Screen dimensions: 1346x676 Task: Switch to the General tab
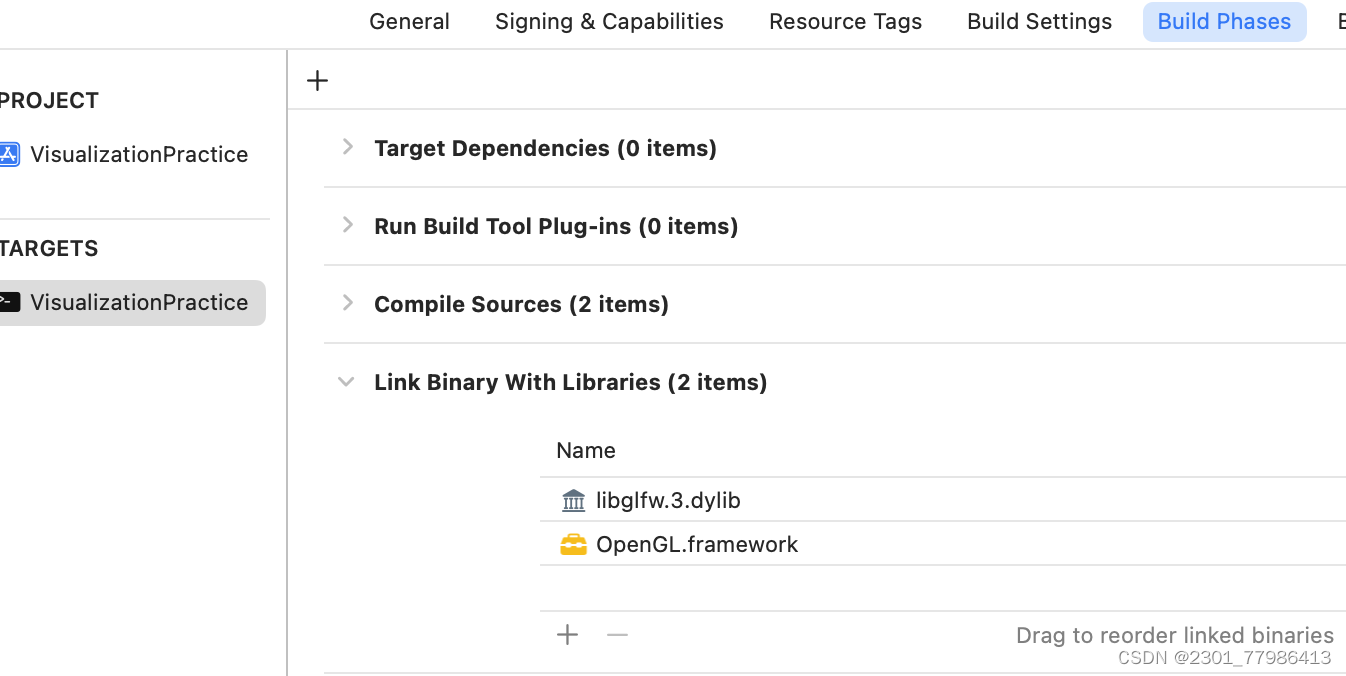[409, 22]
